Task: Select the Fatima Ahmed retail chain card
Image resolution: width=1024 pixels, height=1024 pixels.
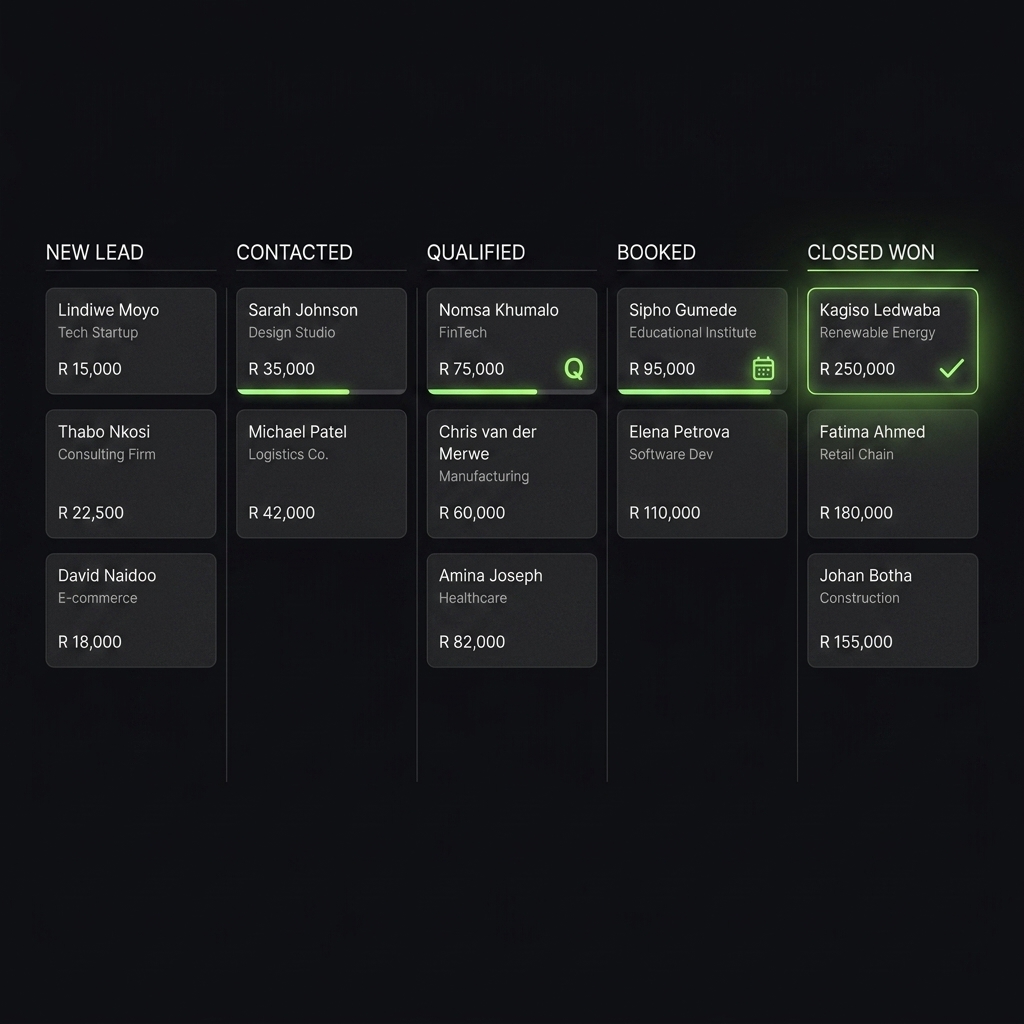Action: pyautogui.click(x=891, y=473)
